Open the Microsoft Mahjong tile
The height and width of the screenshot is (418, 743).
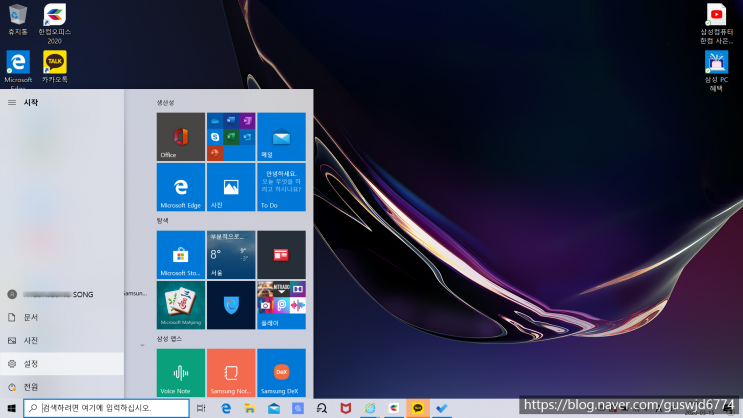181,305
